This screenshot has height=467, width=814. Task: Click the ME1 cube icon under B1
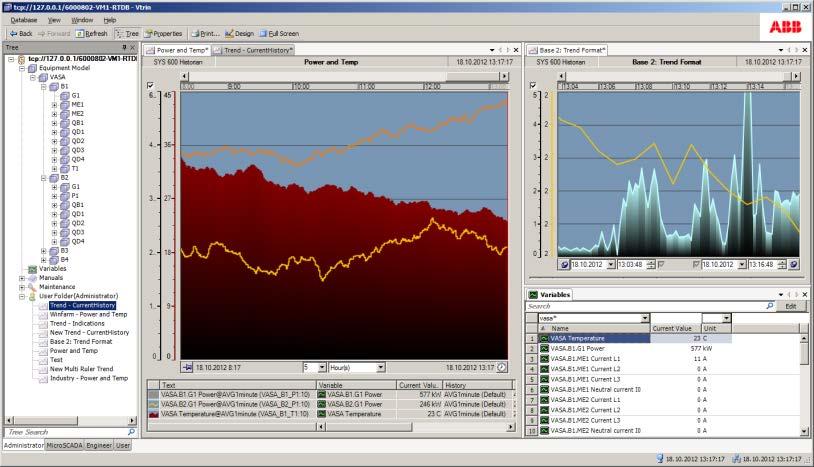pos(64,105)
